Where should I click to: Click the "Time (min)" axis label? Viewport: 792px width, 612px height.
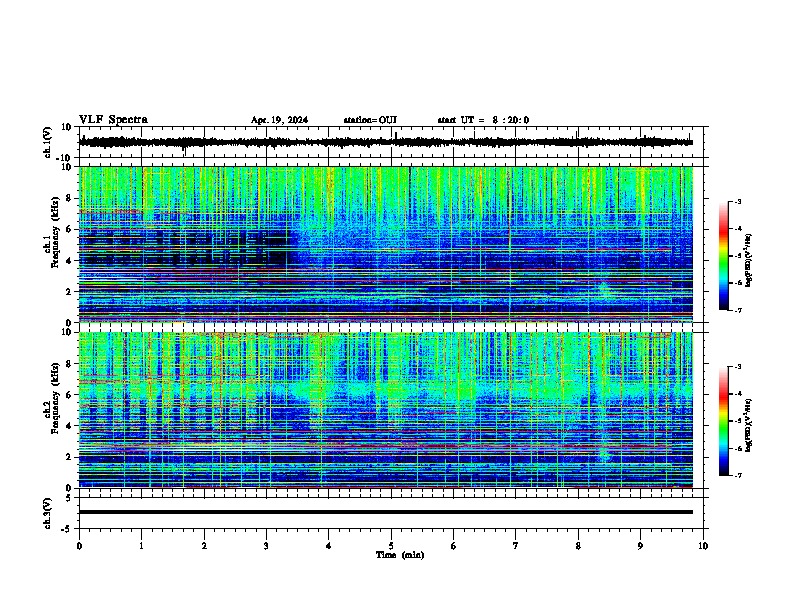click(x=400, y=555)
